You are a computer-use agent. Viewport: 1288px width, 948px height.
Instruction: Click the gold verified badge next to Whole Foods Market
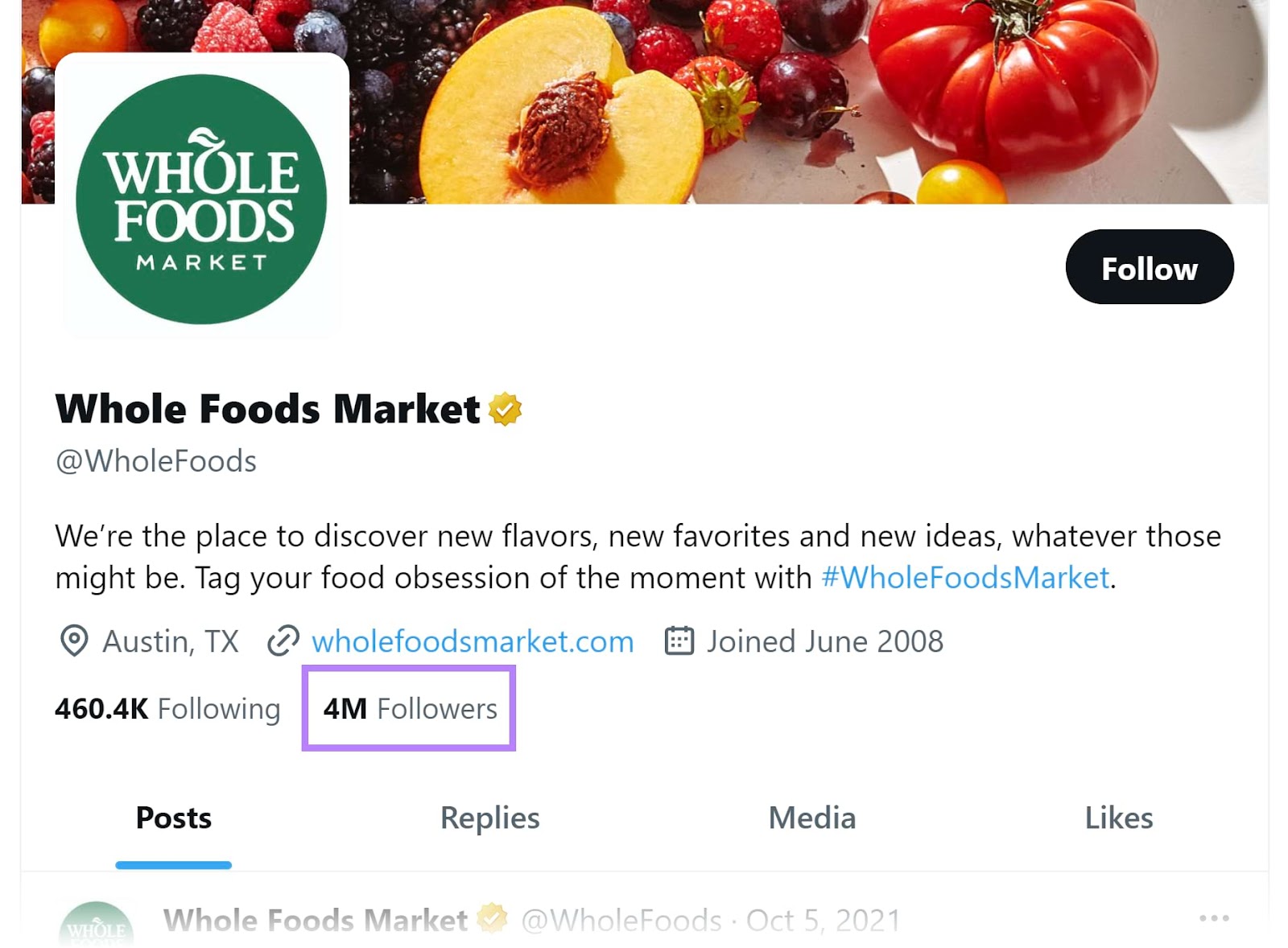click(x=504, y=409)
